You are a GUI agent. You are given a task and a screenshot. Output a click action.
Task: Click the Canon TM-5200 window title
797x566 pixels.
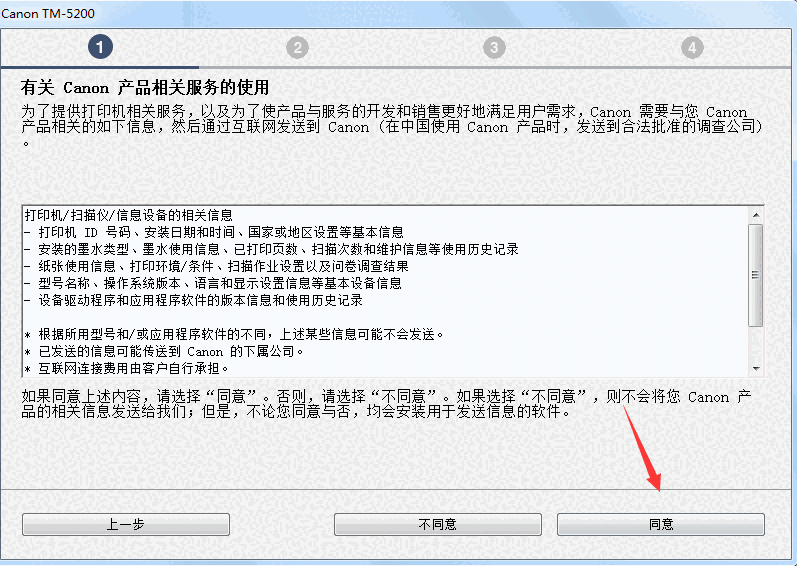(48, 14)
